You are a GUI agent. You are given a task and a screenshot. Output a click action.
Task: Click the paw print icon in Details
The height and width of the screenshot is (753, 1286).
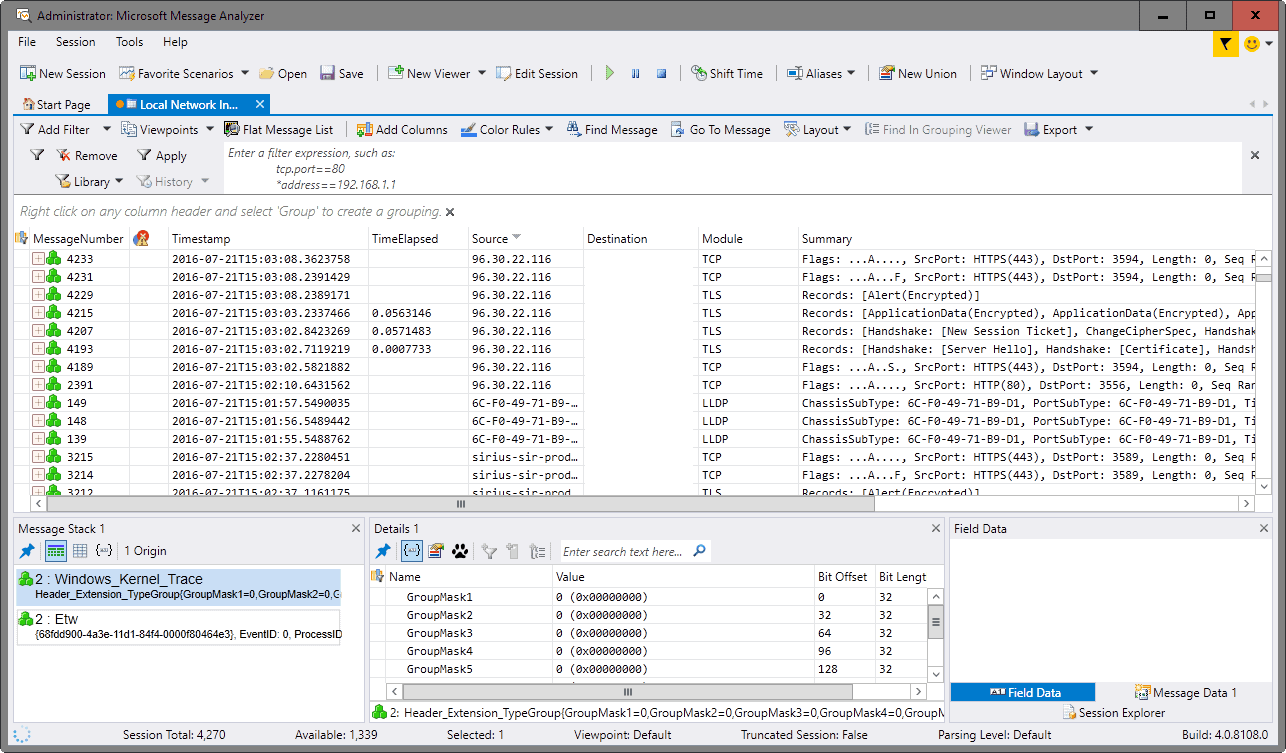point(460,550)
